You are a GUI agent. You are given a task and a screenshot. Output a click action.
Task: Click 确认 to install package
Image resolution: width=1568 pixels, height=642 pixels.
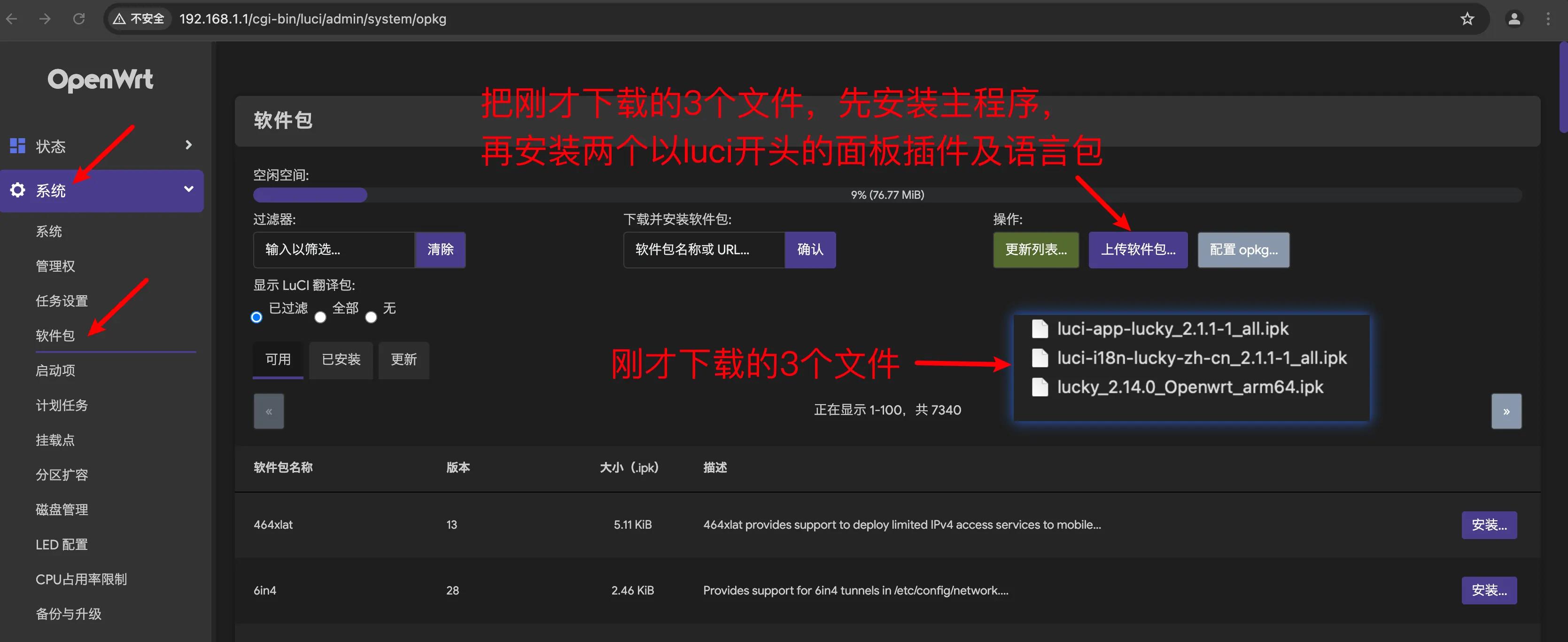tap(810, 250)
